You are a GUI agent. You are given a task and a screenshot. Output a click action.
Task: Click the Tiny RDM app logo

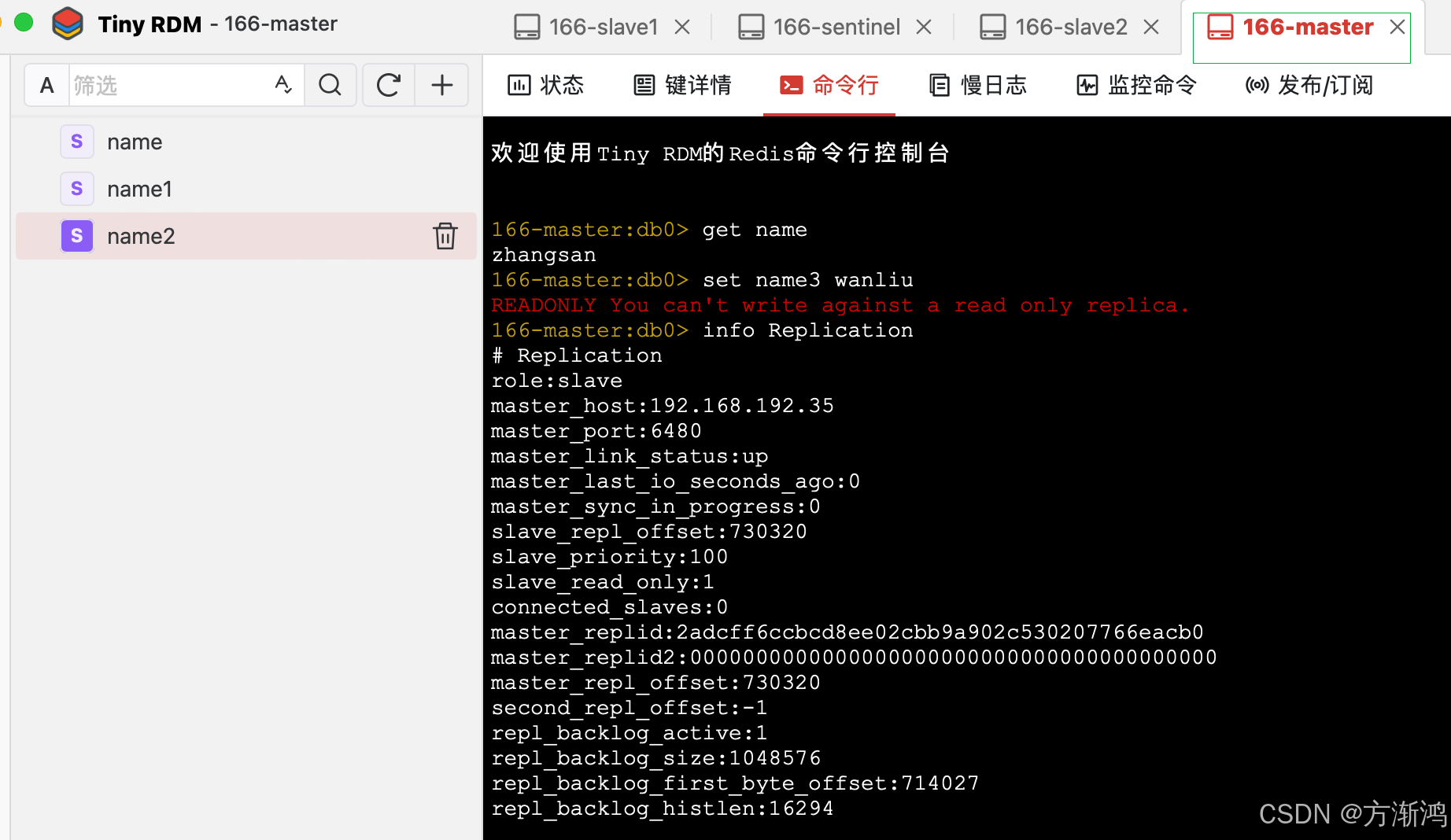[68, 24]
